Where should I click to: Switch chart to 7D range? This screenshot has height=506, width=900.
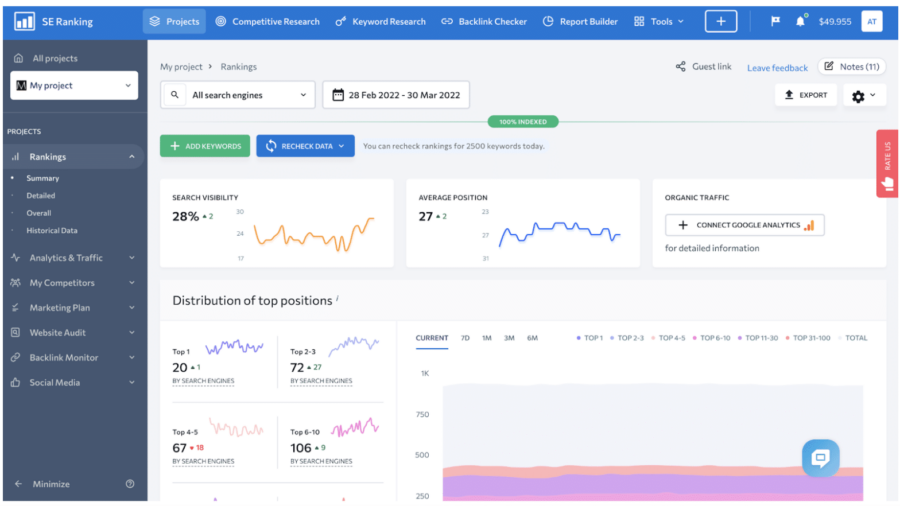tap(465, 338)
